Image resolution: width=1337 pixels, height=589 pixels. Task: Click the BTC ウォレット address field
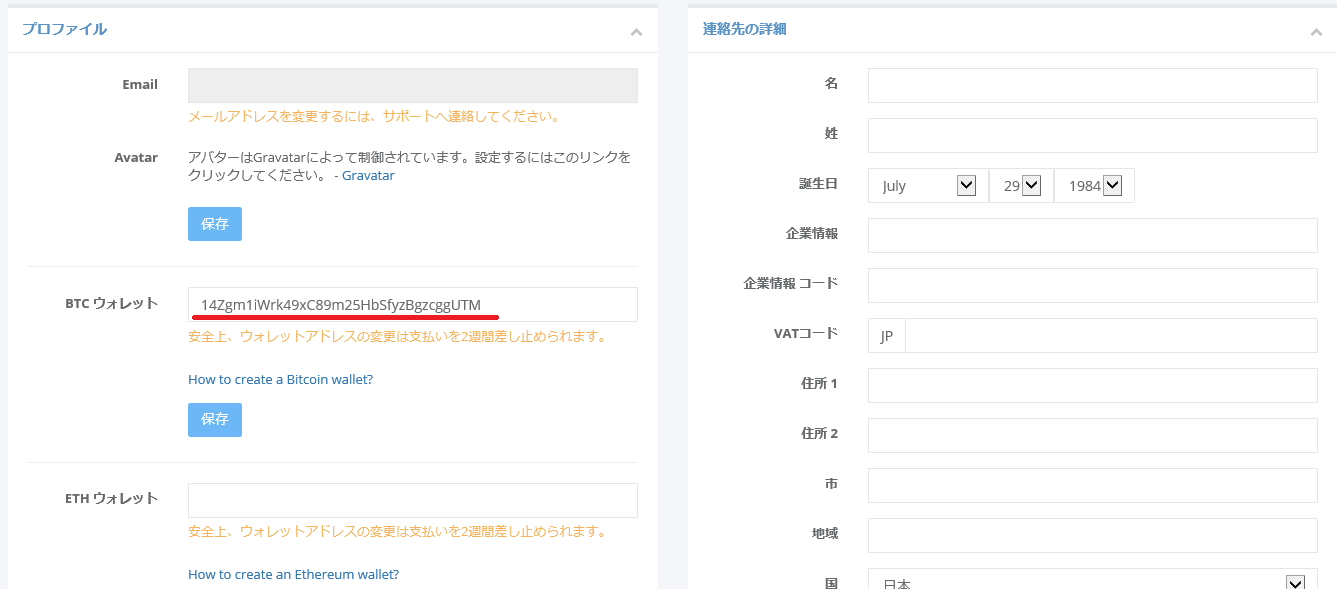pyautogui.click(x=412, y=305)
